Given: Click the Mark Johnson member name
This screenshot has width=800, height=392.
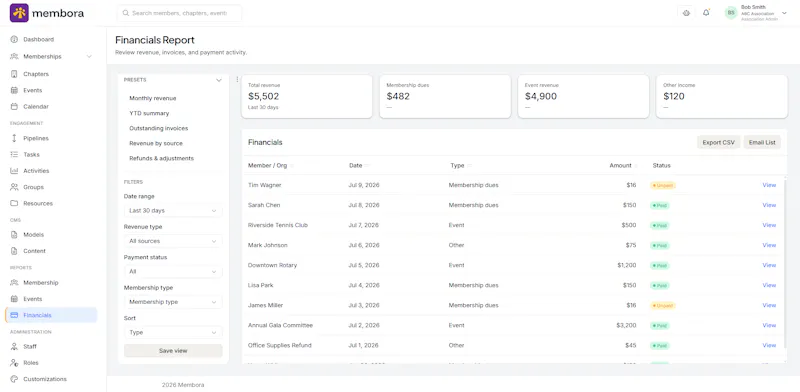Looking at the screenshot, I should (x=267, y=245).
